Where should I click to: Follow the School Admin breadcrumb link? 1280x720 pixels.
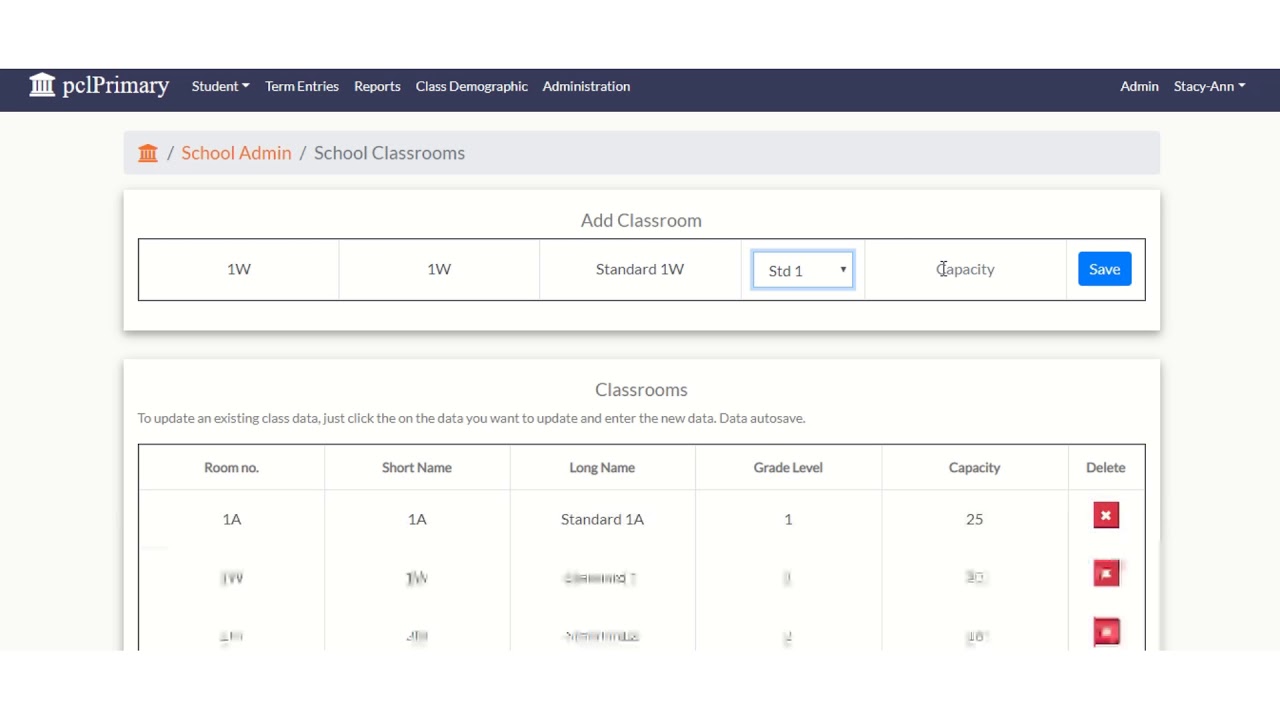point(236,153)
